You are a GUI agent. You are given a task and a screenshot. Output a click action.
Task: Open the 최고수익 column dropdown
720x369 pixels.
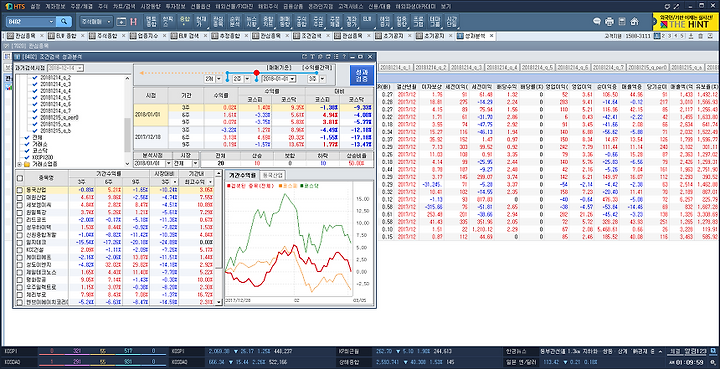[211, 182]
